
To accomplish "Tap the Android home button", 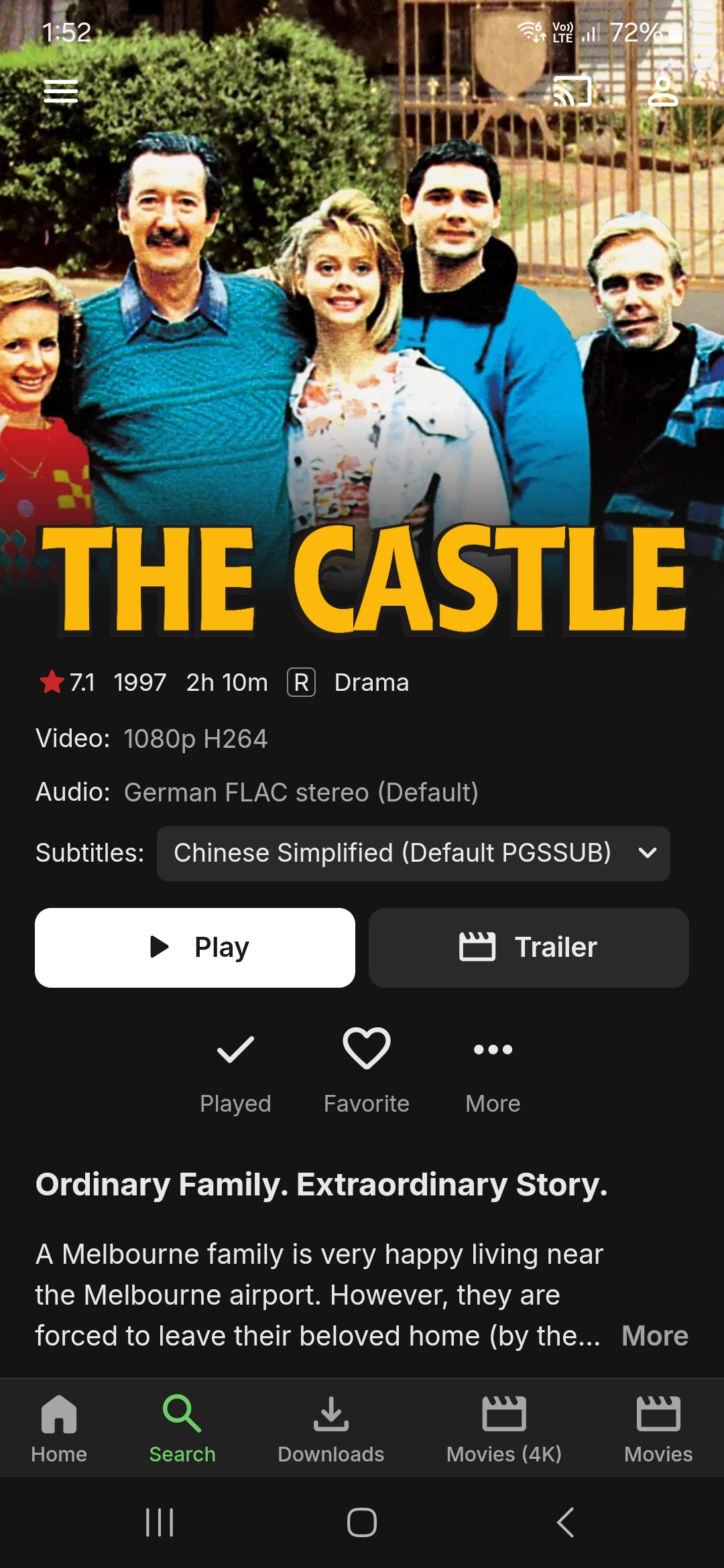I will pyautogui.click(x=362, y=1522).
